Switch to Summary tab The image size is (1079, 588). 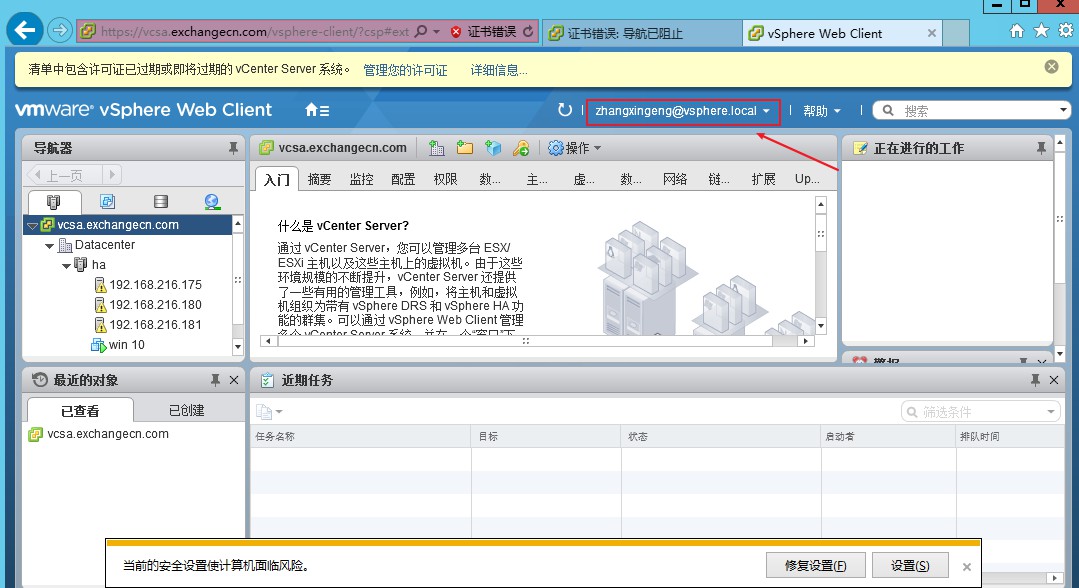(319, 179)
